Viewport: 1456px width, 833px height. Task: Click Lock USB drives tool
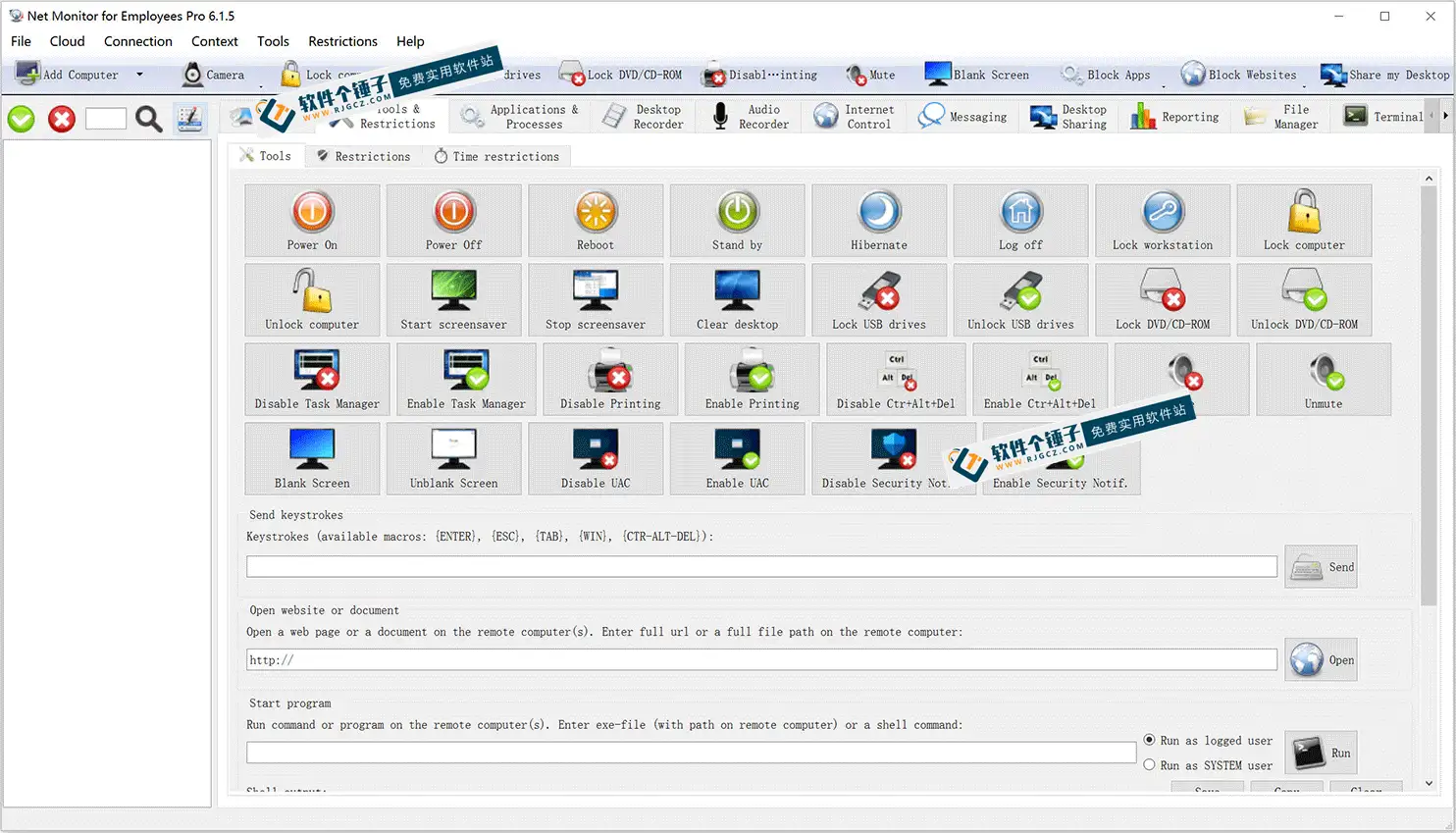[879, 300]
